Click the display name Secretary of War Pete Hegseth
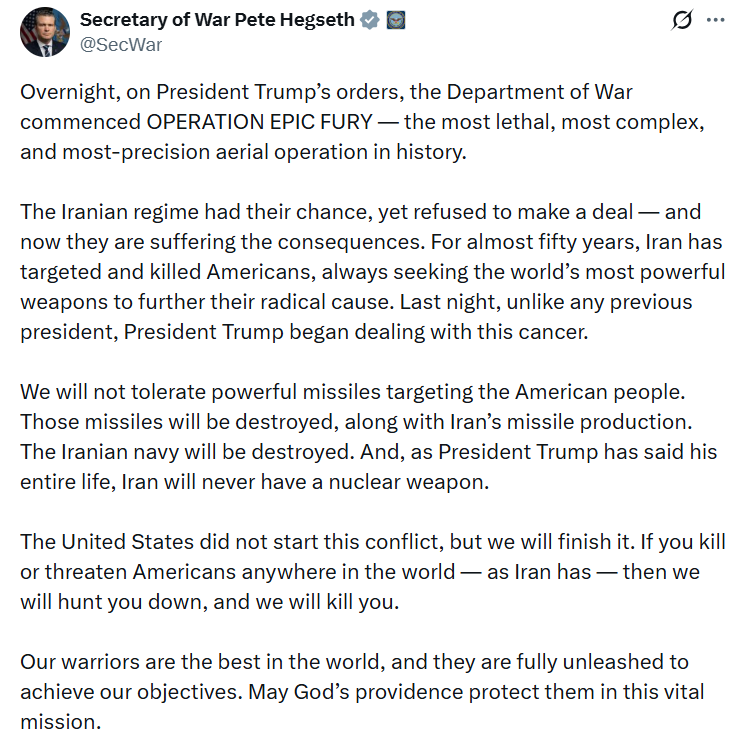Image resolution: width=747 pixels, height=740 pixels. (216, 20)
